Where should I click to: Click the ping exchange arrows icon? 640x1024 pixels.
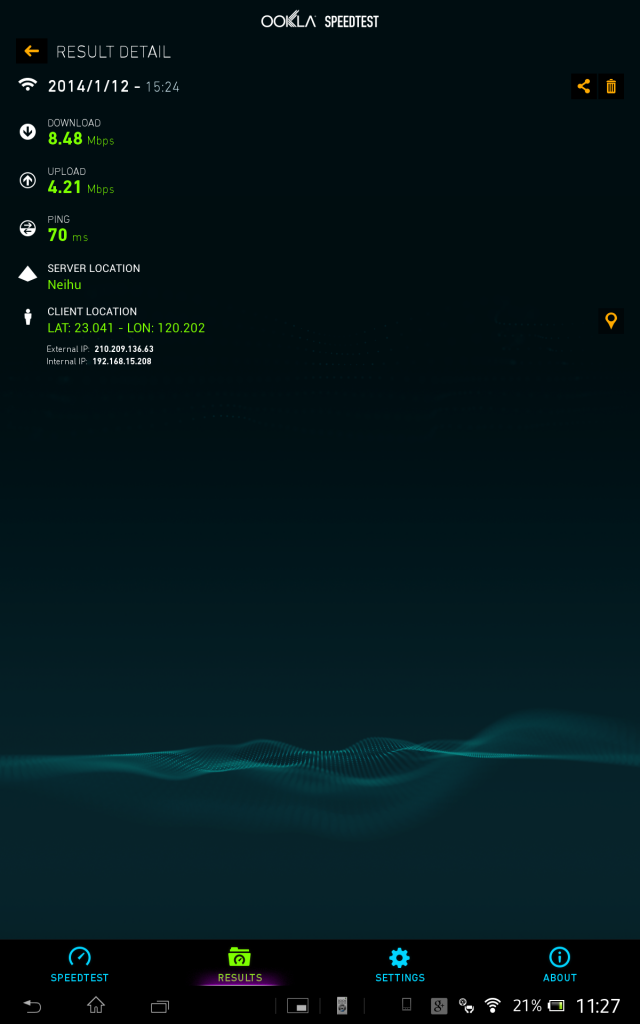tap(27, 229)
